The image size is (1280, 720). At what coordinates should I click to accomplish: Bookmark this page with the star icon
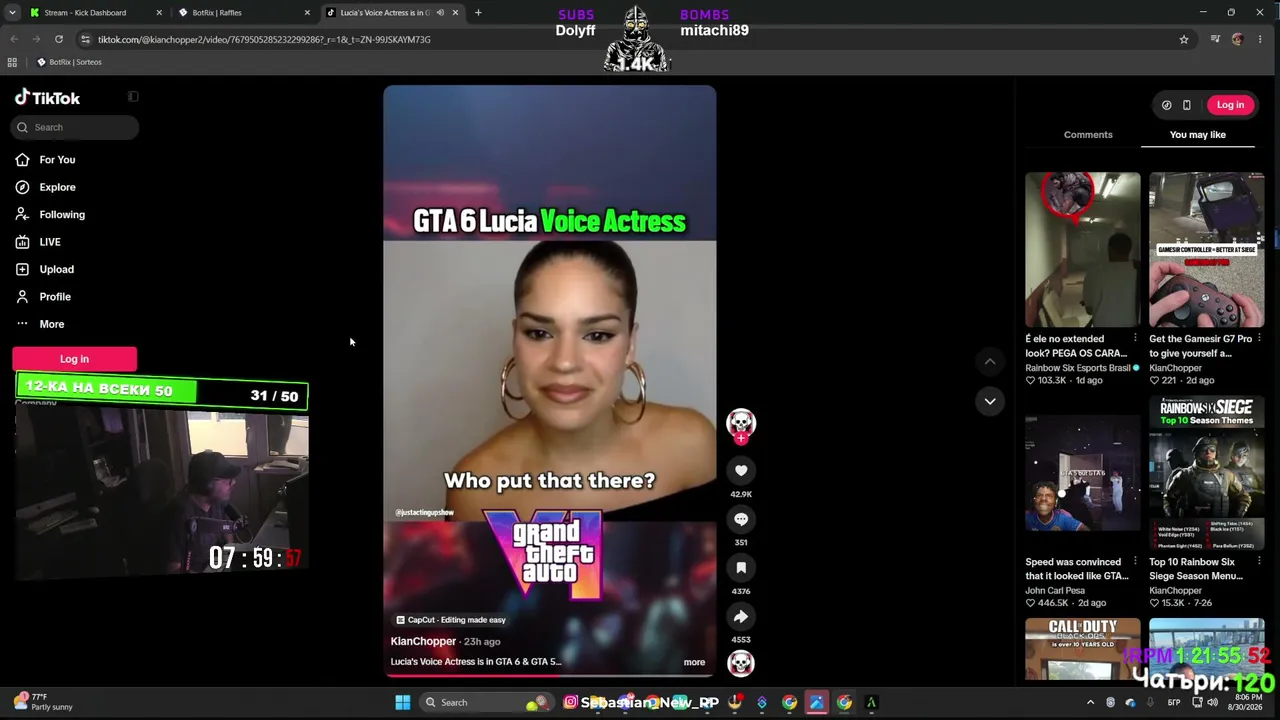tap(1184, 39)
